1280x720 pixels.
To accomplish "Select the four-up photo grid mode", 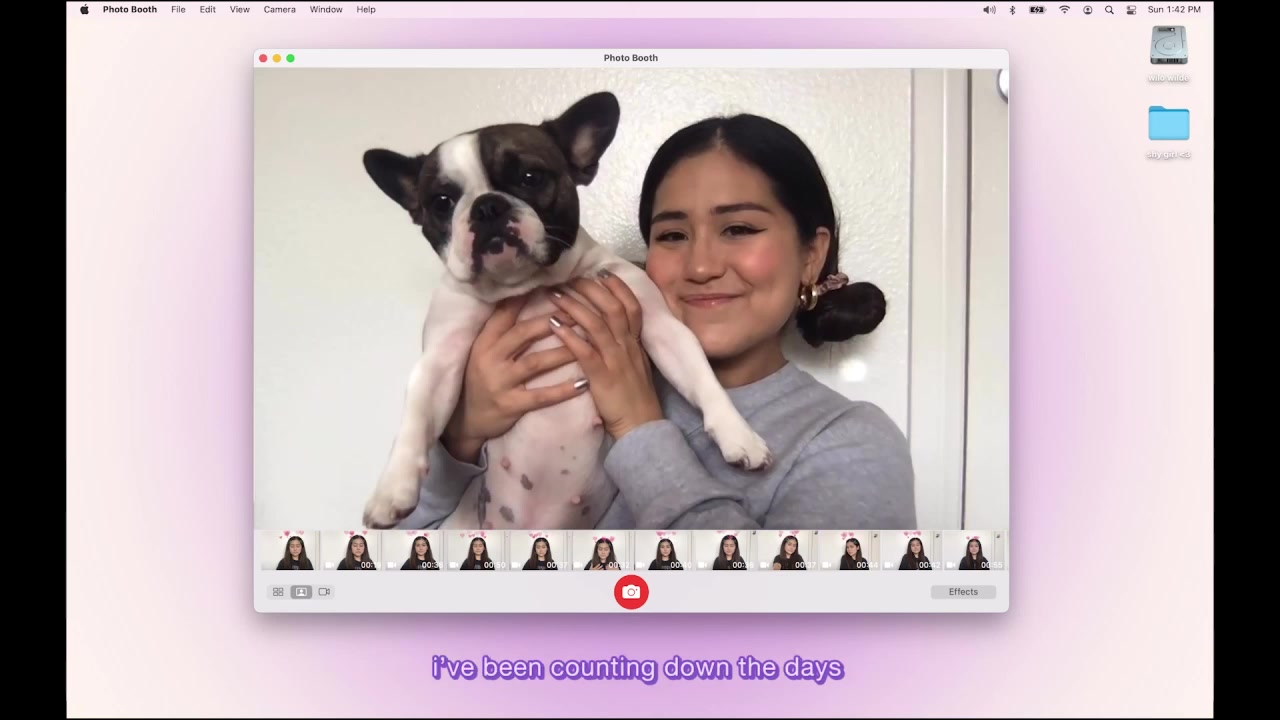I will (278, 592).
